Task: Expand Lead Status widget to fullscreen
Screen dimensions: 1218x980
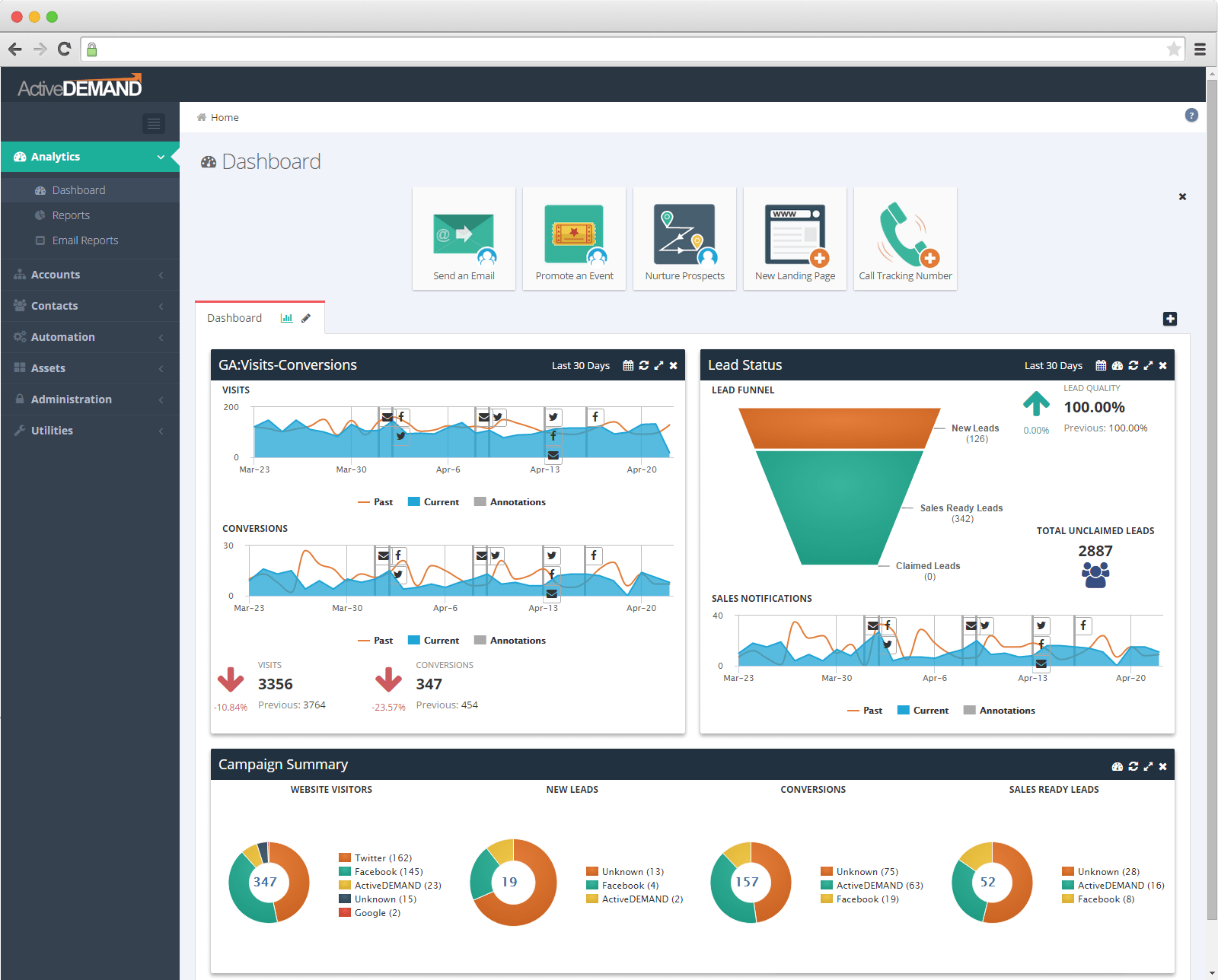Action: pyautogui.click(x=1149, y=365)
